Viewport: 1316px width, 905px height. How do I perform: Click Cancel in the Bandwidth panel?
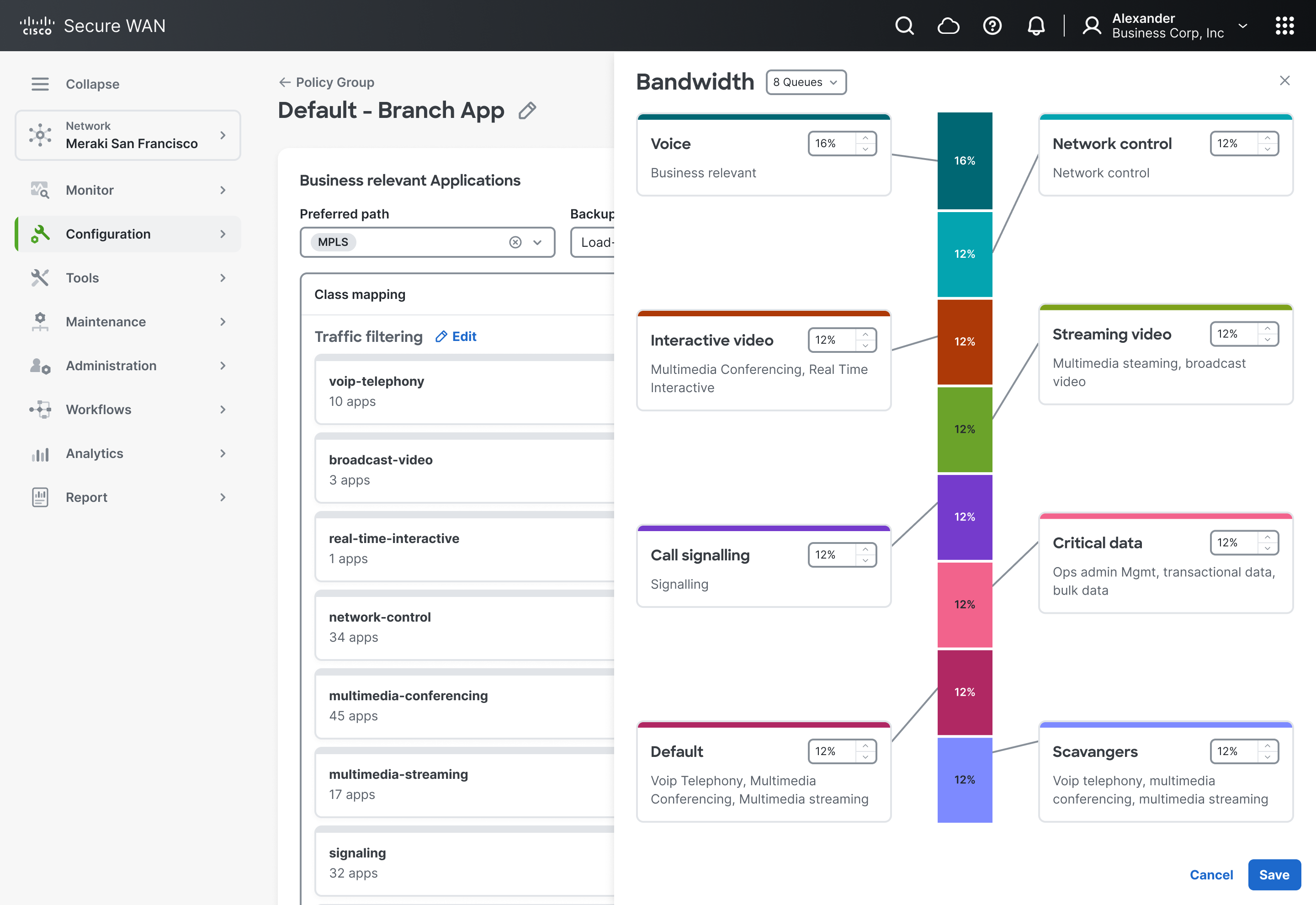click(1211, 875)
